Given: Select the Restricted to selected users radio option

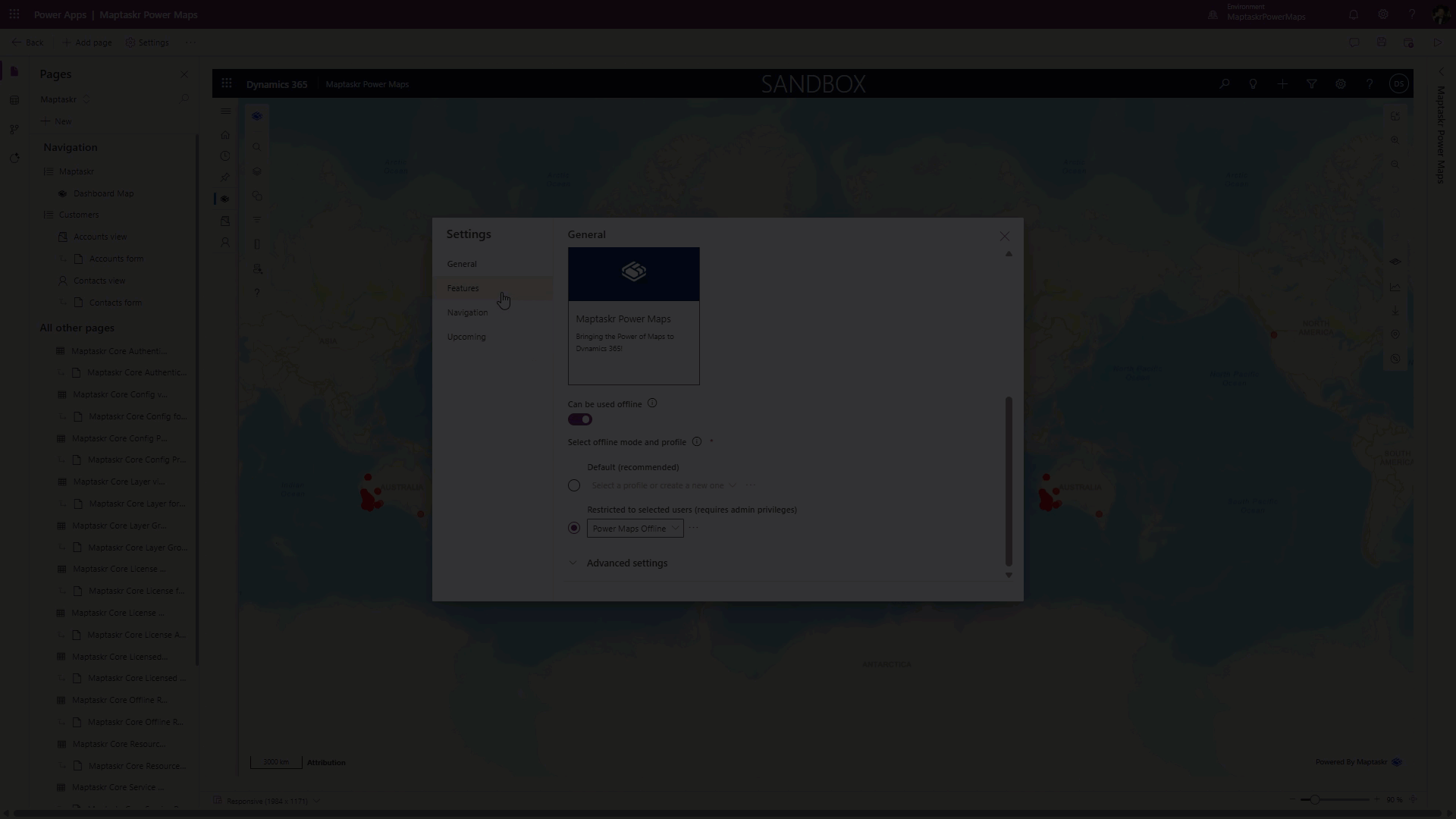Looking at the screenshot, I should coord(573,528).
